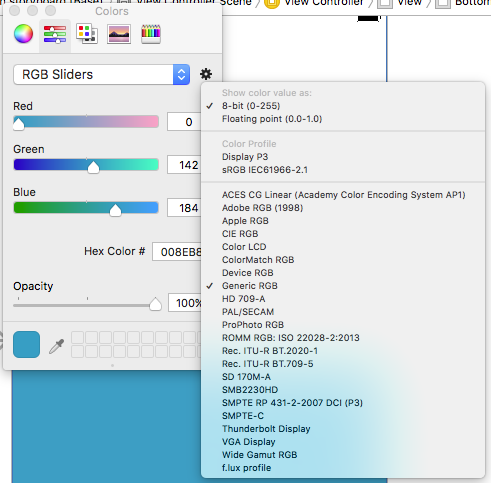
Task: Select the Display P3 color profile
Action: pos(343,157)
